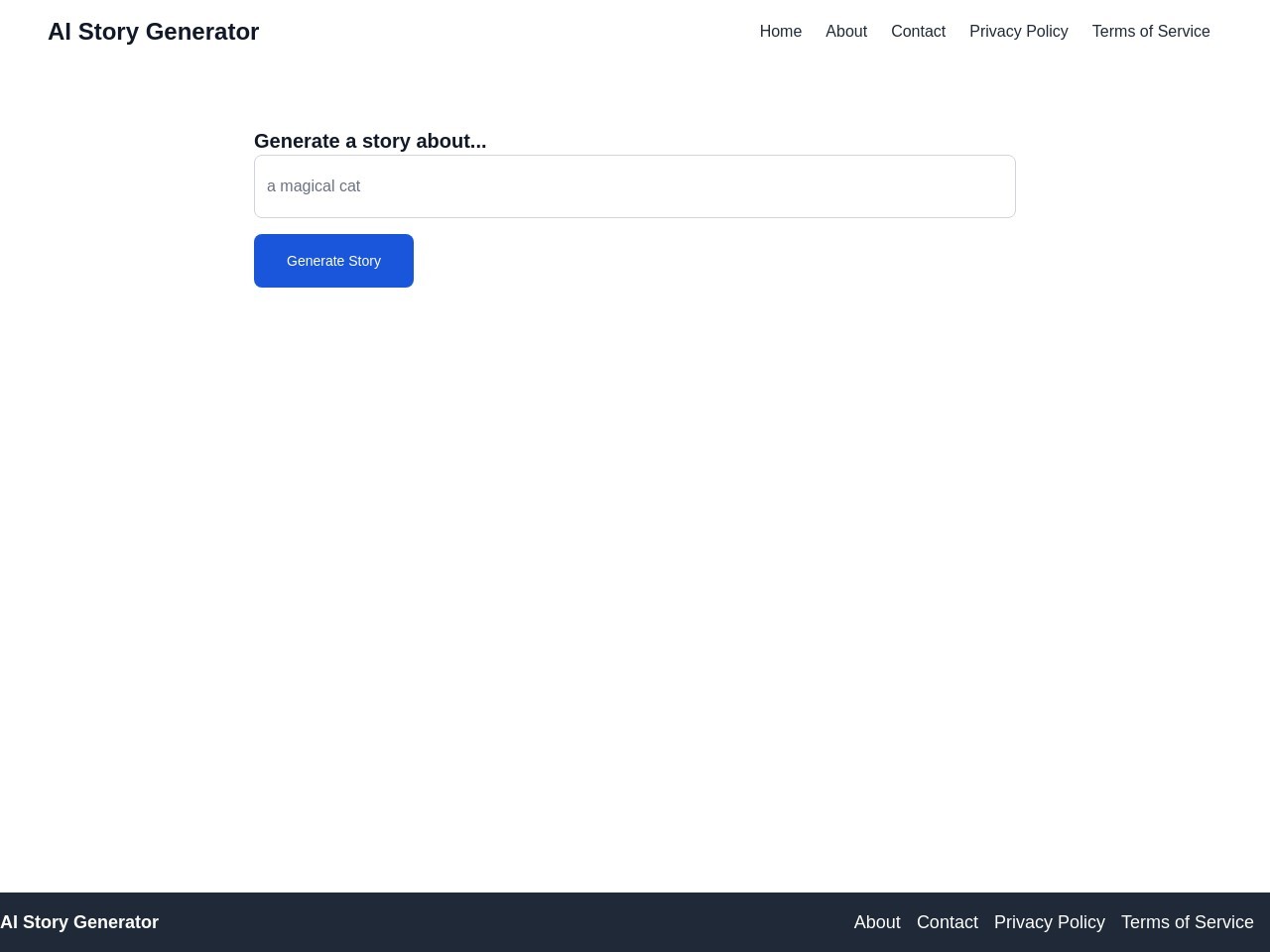Open Privacy Policy from the footer
The height and width of the screenshot is (952, 1270).
point(1049,922)
